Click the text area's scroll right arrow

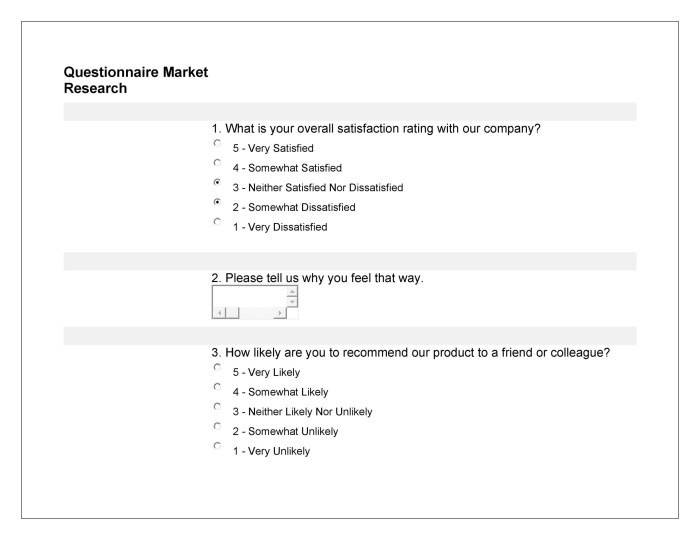tap(280, 313)
